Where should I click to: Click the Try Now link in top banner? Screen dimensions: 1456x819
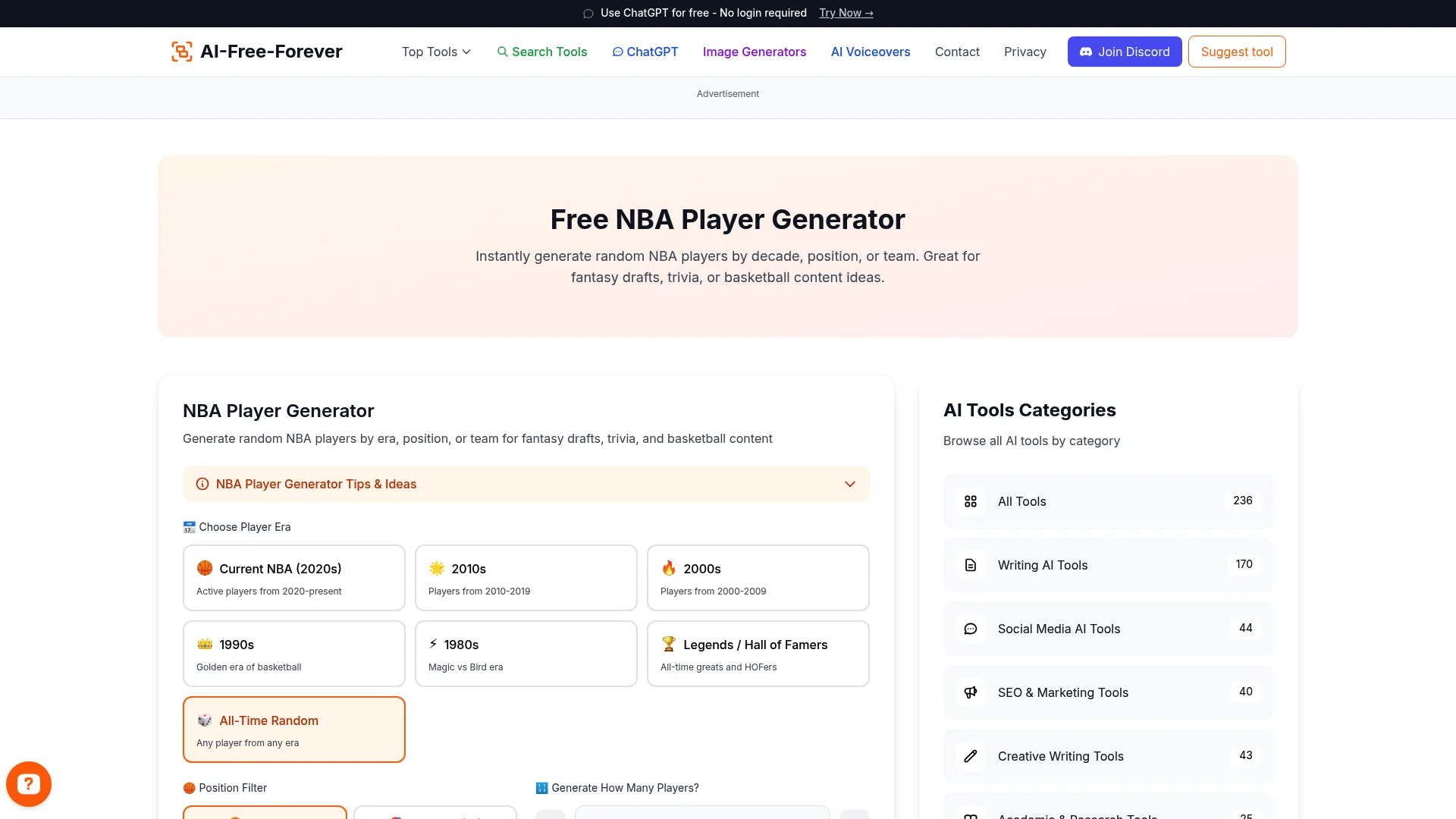pyautogui.click(x=846, y=13)
